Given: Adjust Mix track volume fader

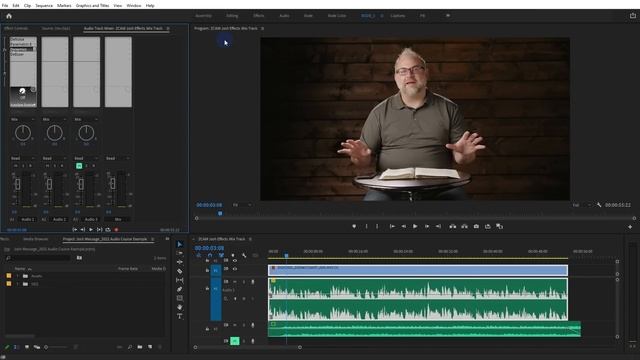Looking at the screenshot, I should pos(113,184).
